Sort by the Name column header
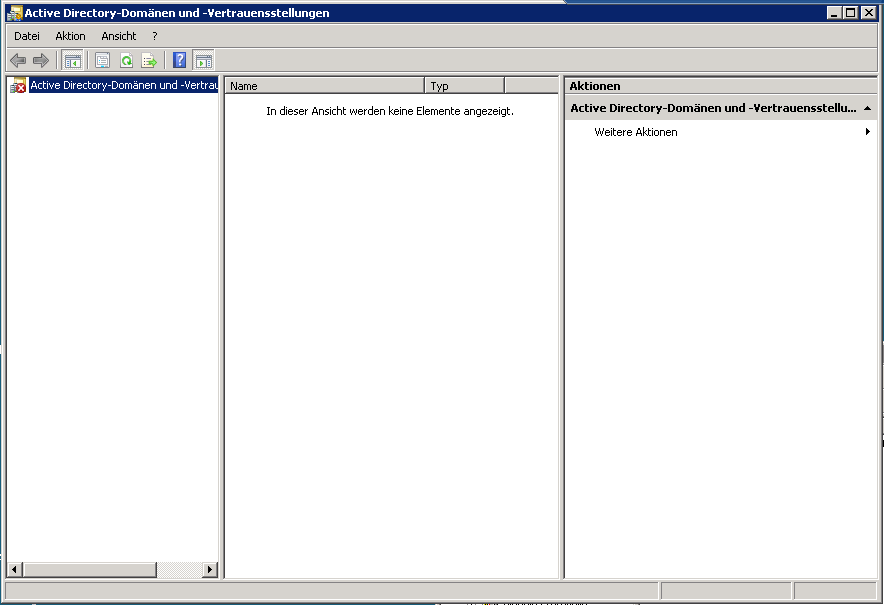Image resolution: width=884 pixels, height=605 pixels. (325, 86)
